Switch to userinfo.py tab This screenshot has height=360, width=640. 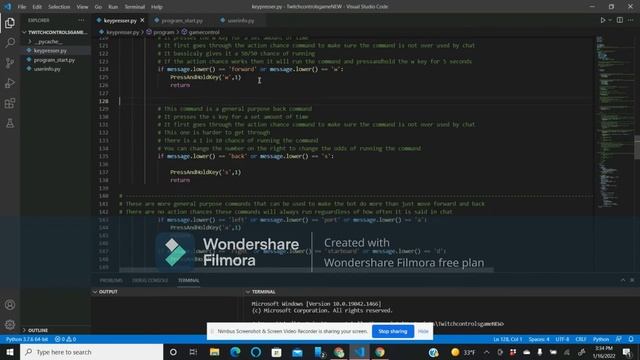click(x=240, y=20)
